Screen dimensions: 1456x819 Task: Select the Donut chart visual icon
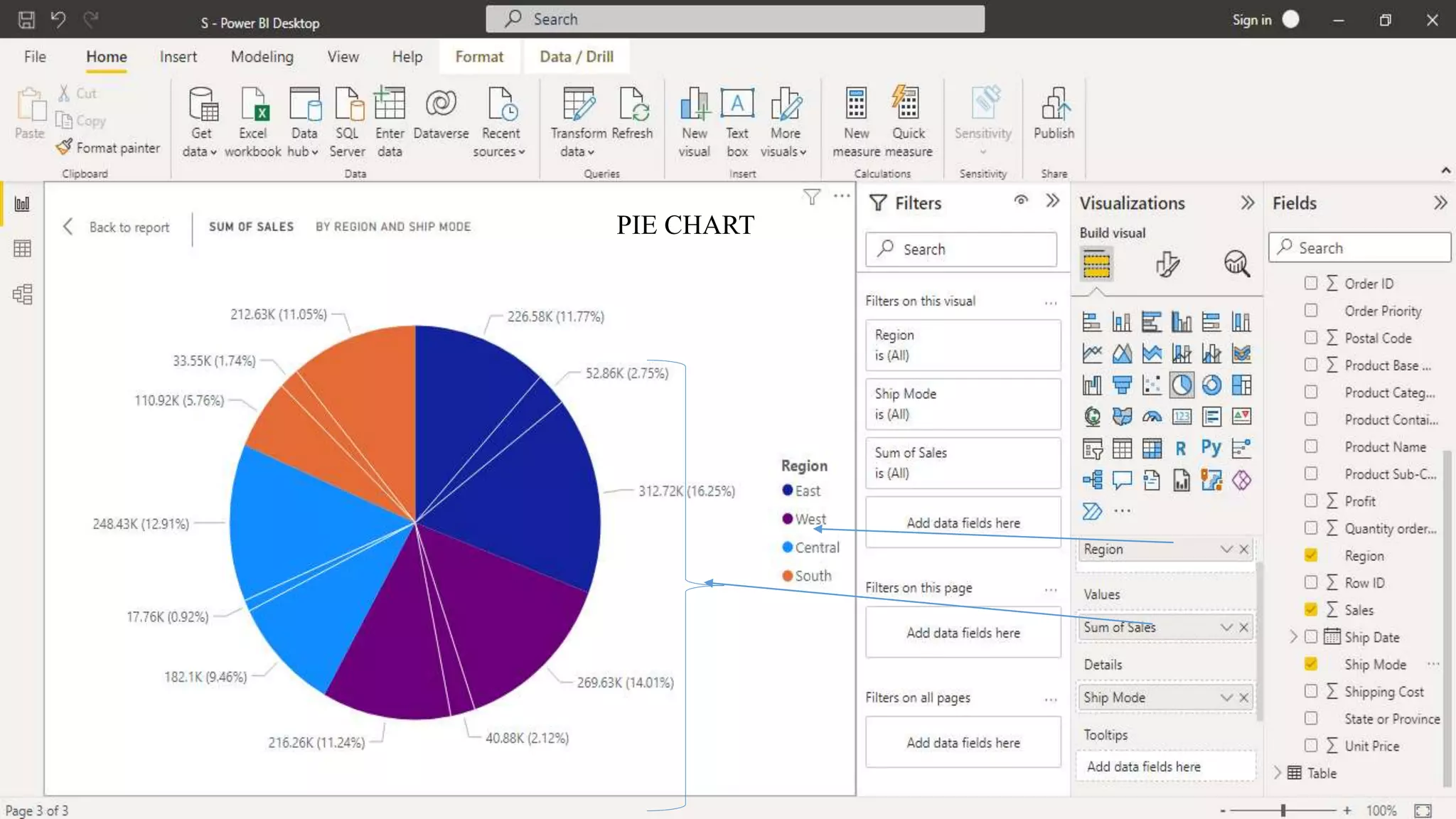point(1211,385)
